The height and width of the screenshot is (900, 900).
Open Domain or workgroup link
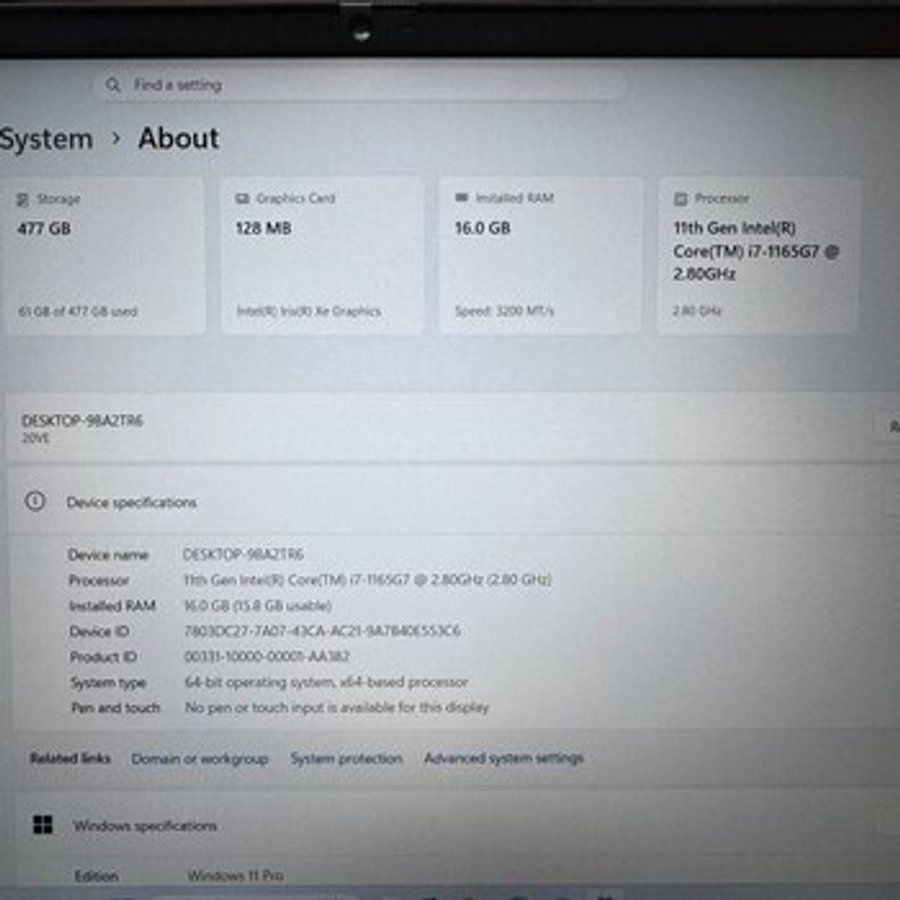[200, 759]
